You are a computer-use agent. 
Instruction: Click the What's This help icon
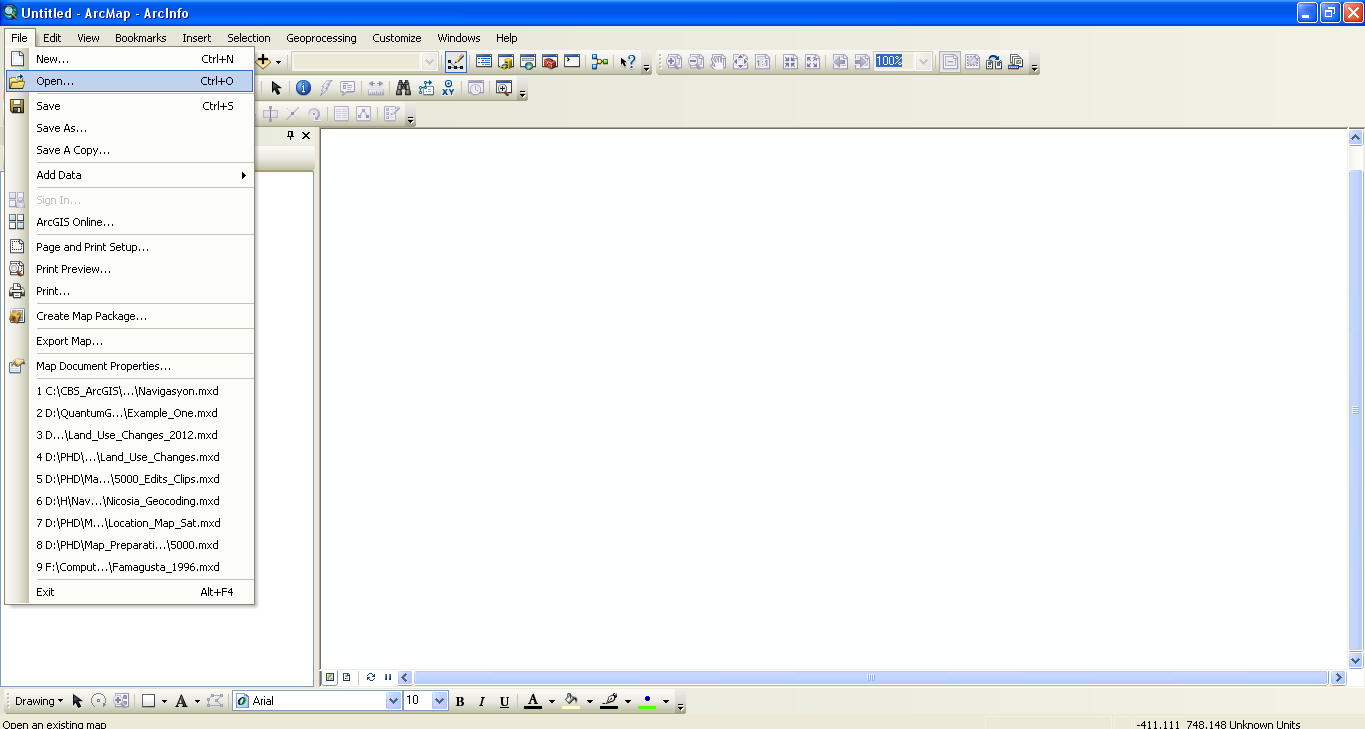(x=628, y=61)
